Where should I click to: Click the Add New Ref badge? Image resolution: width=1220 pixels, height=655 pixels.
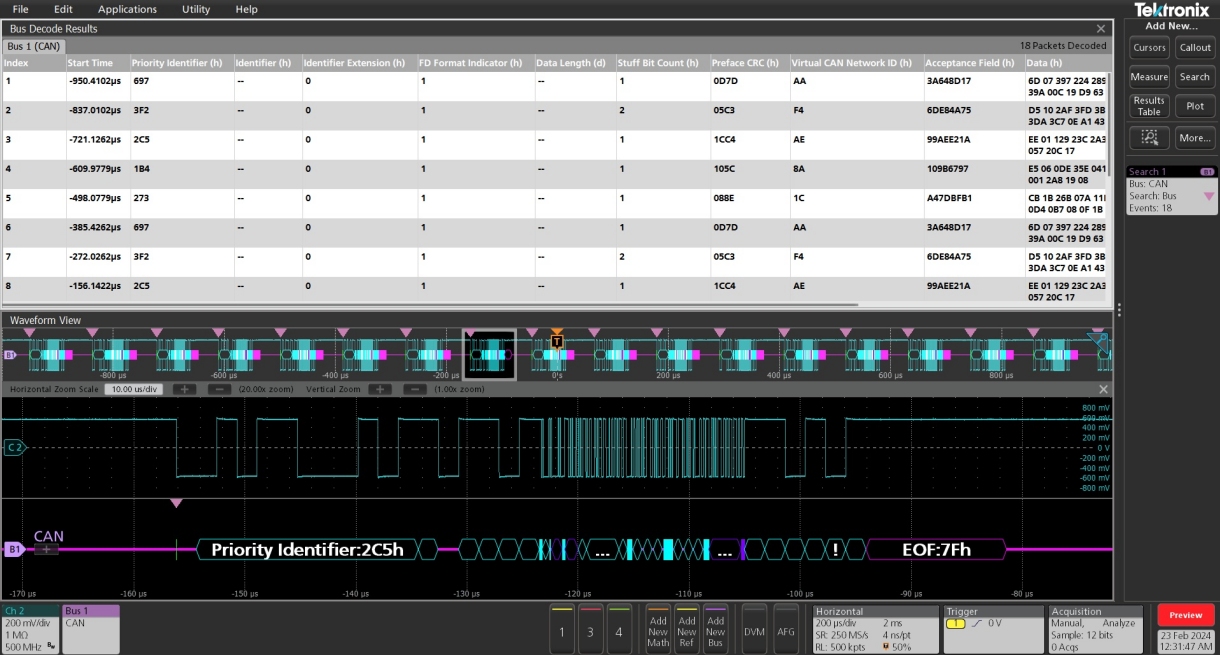click(x=688, y=629)
